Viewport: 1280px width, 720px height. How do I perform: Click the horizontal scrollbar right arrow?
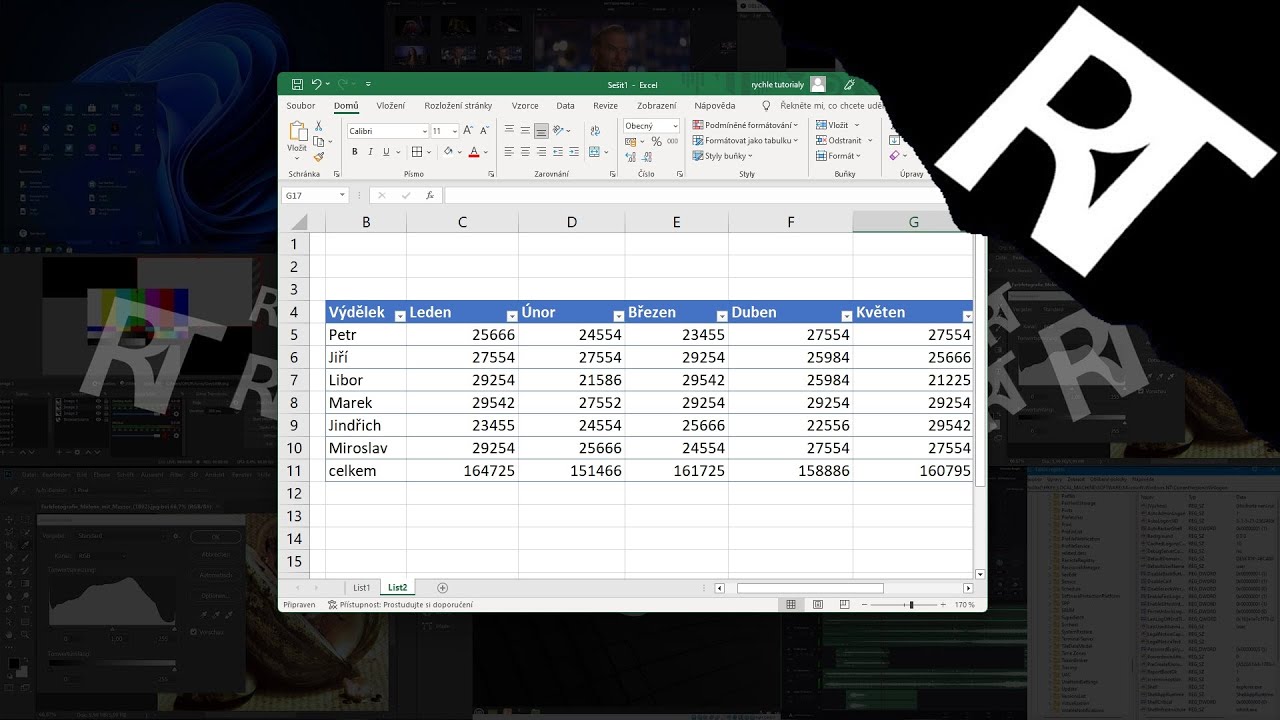968,588
